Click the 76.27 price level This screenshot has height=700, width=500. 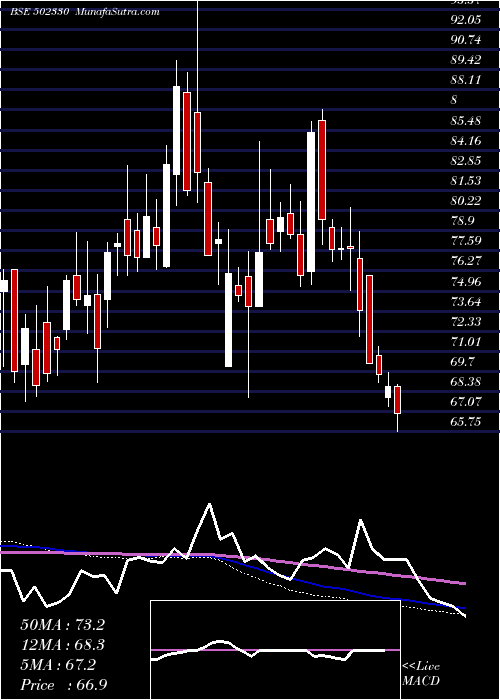(466, 261)
